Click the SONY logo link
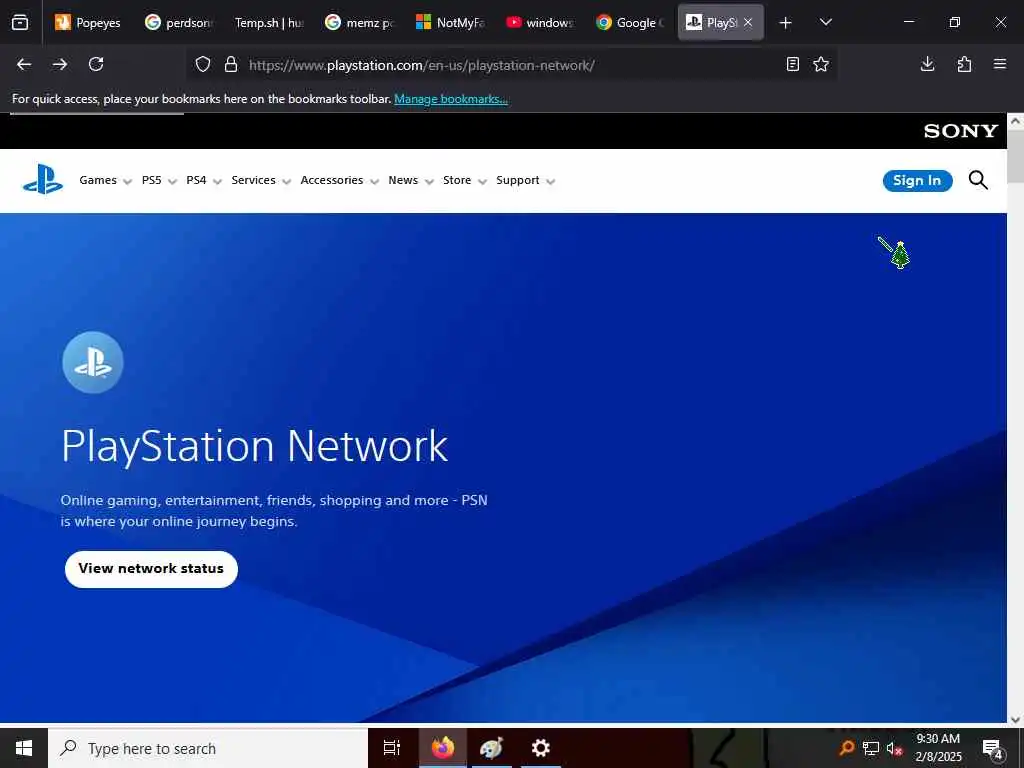Screen dimensions: 1024x768 pos(961,131)
